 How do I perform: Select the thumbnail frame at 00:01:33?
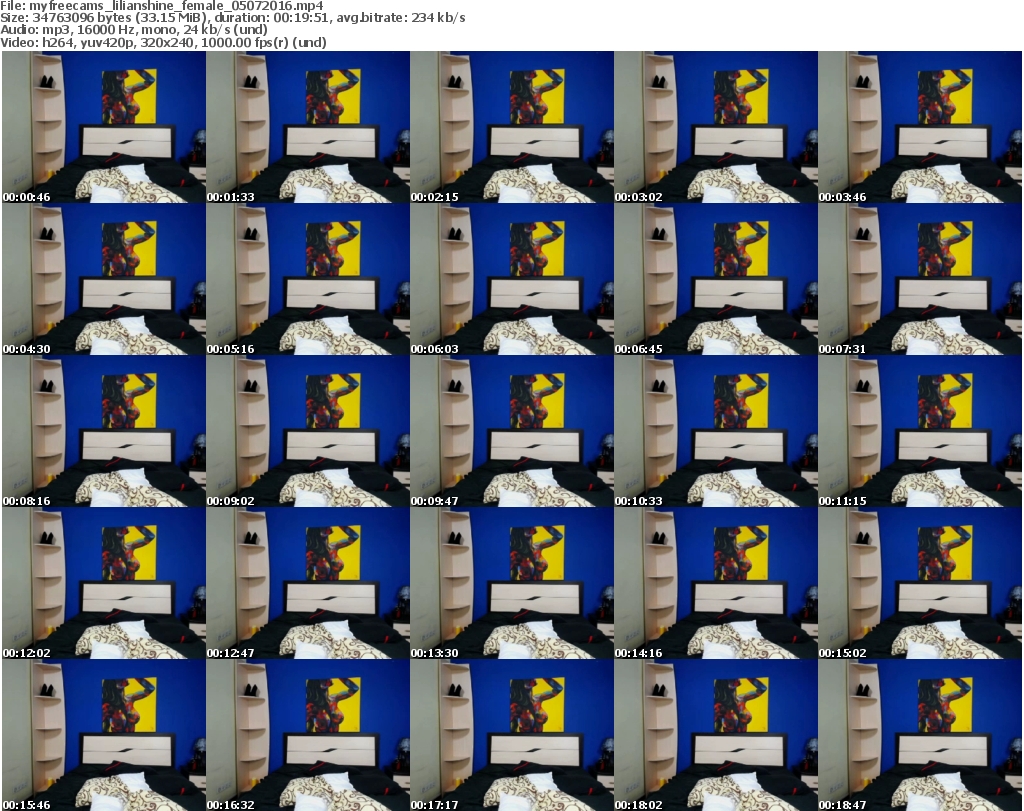click(308, 127)
